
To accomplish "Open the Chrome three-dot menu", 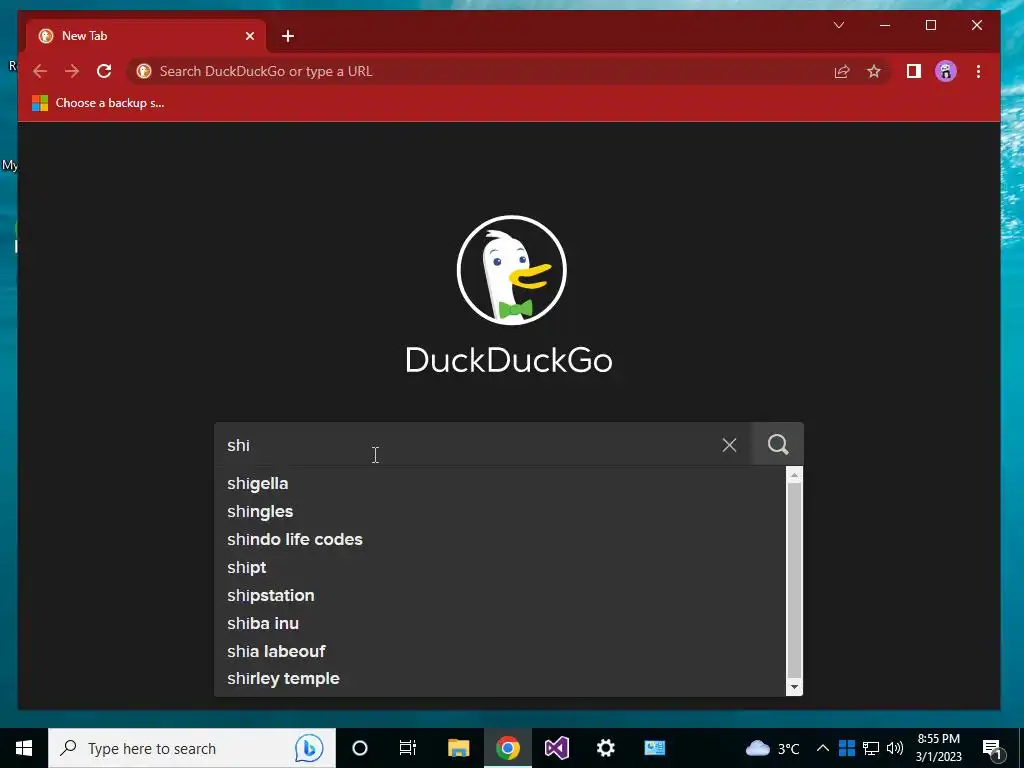I will point(978,71).
